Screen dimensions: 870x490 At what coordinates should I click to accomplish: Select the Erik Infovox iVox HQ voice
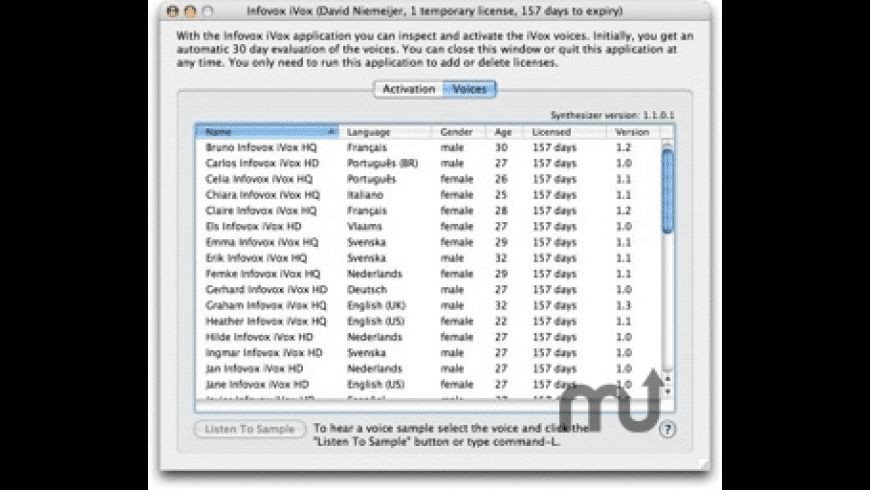coord(428,258)
